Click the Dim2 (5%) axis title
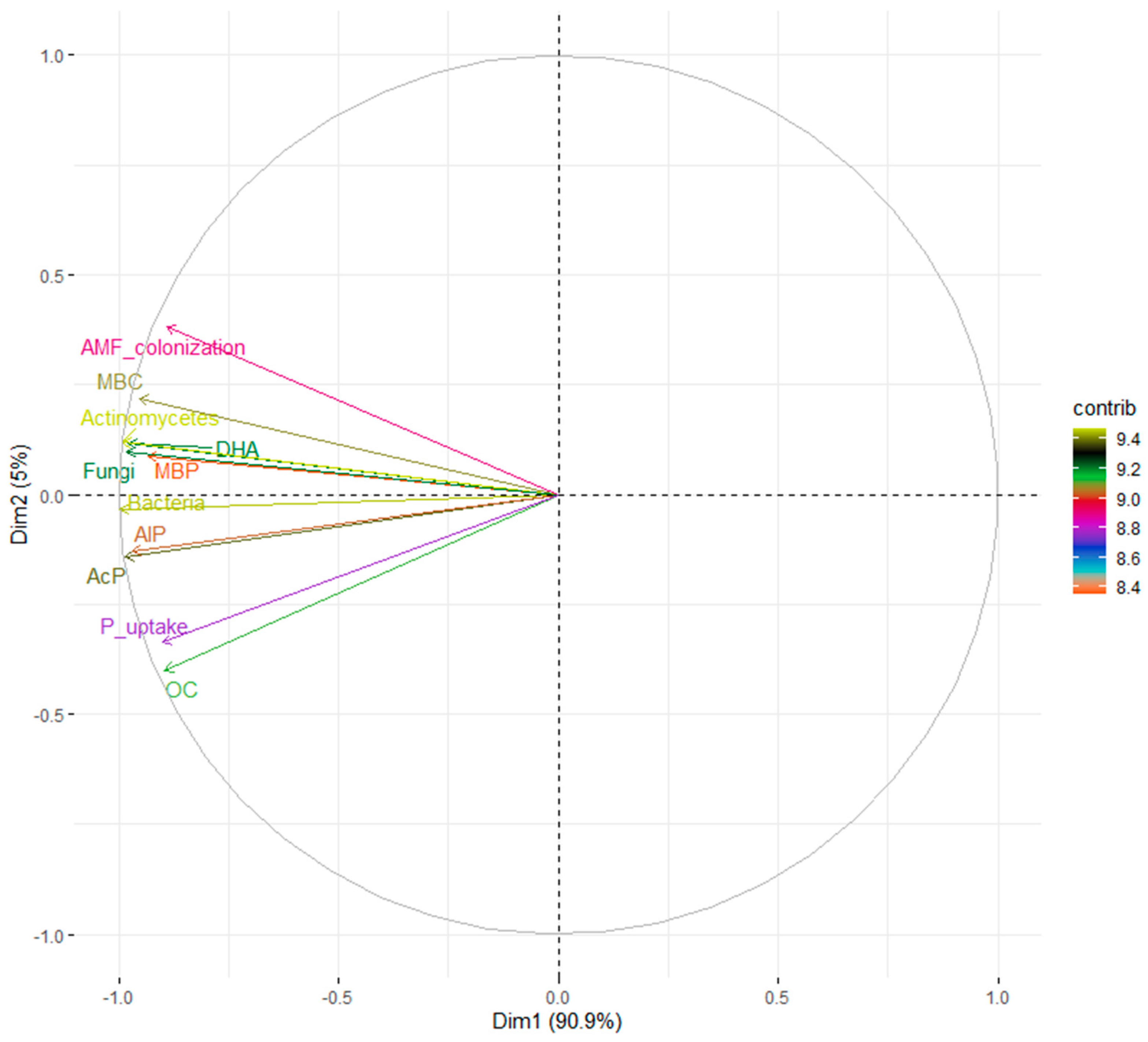Viewport: 1148px width, 1042px height. point(21,494)
